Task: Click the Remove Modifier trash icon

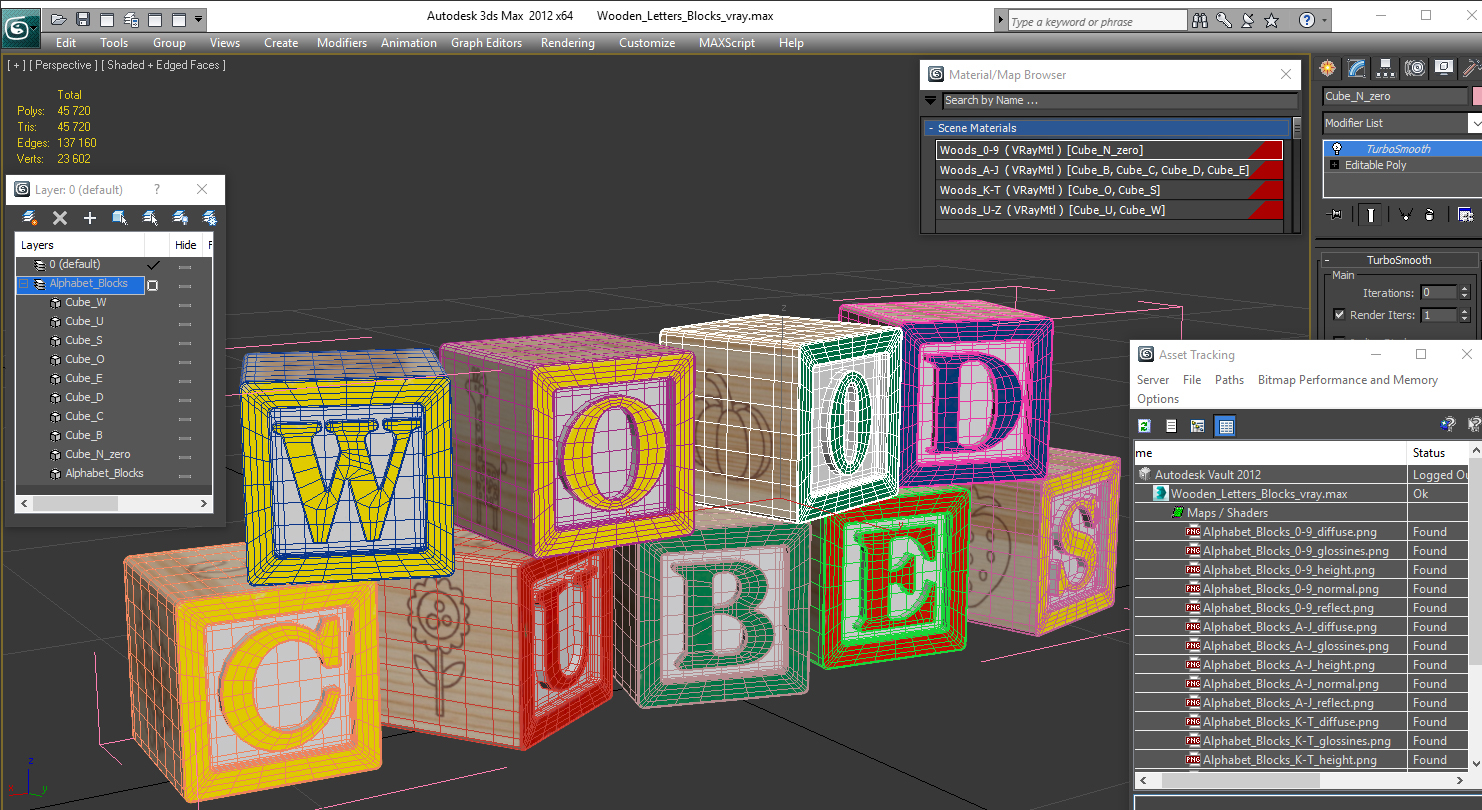Action: [x=1429, y=214]
